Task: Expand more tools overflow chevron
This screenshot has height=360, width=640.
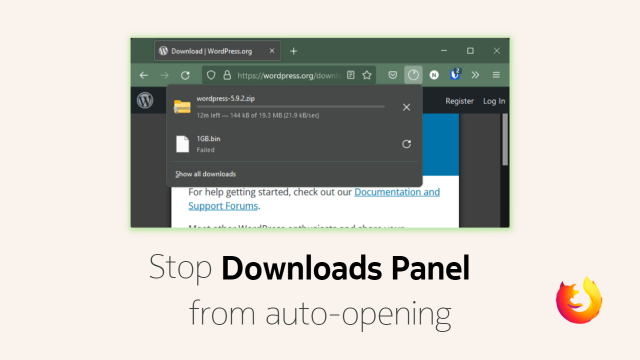Action: point(476,75)
